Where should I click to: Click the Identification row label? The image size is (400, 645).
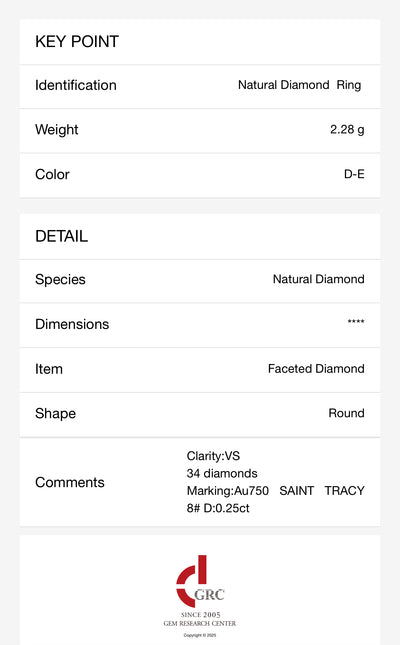pos(76,85)
